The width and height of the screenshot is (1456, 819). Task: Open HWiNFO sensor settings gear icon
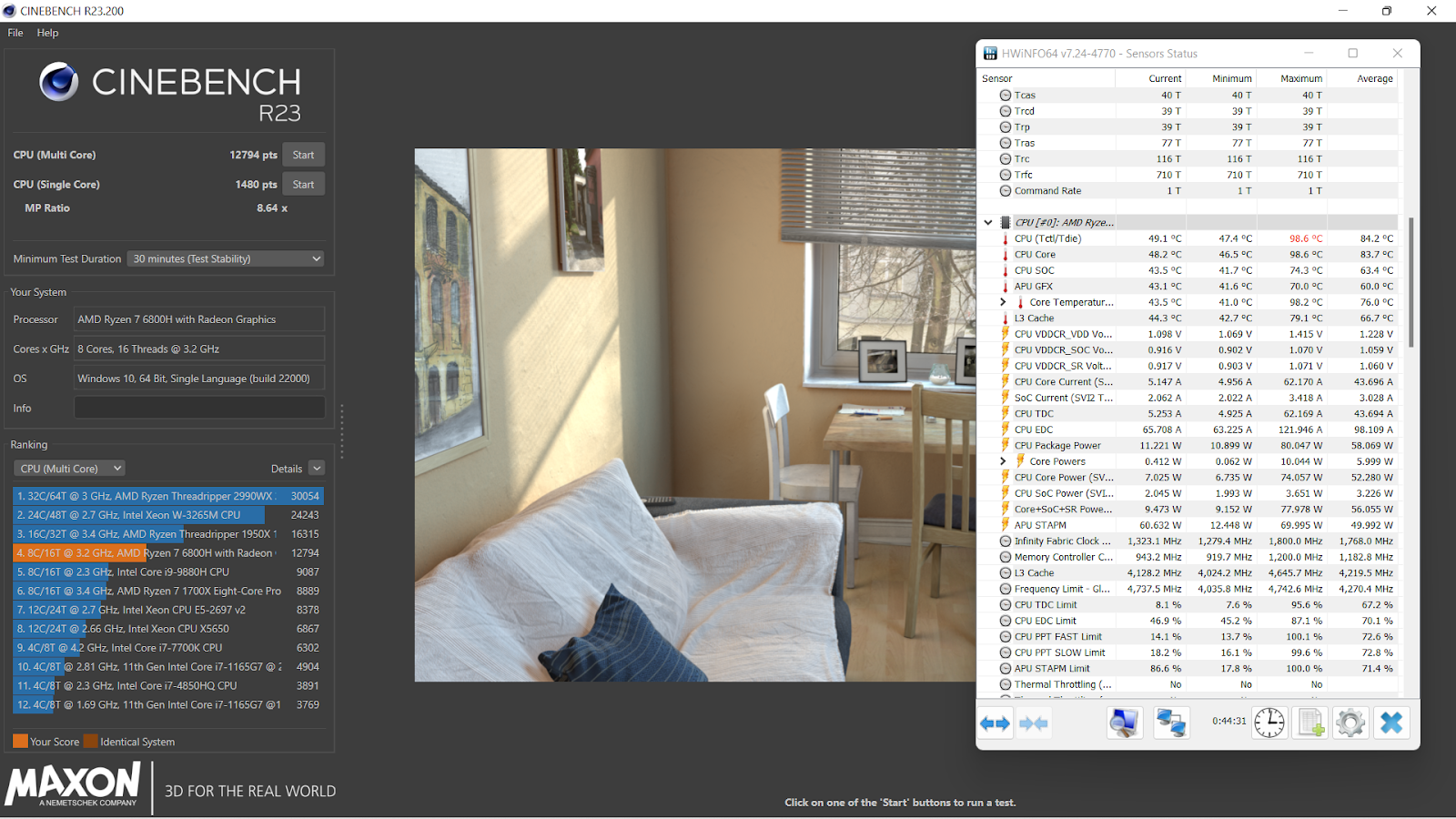pyautogui.click(x=1350, y=723)
